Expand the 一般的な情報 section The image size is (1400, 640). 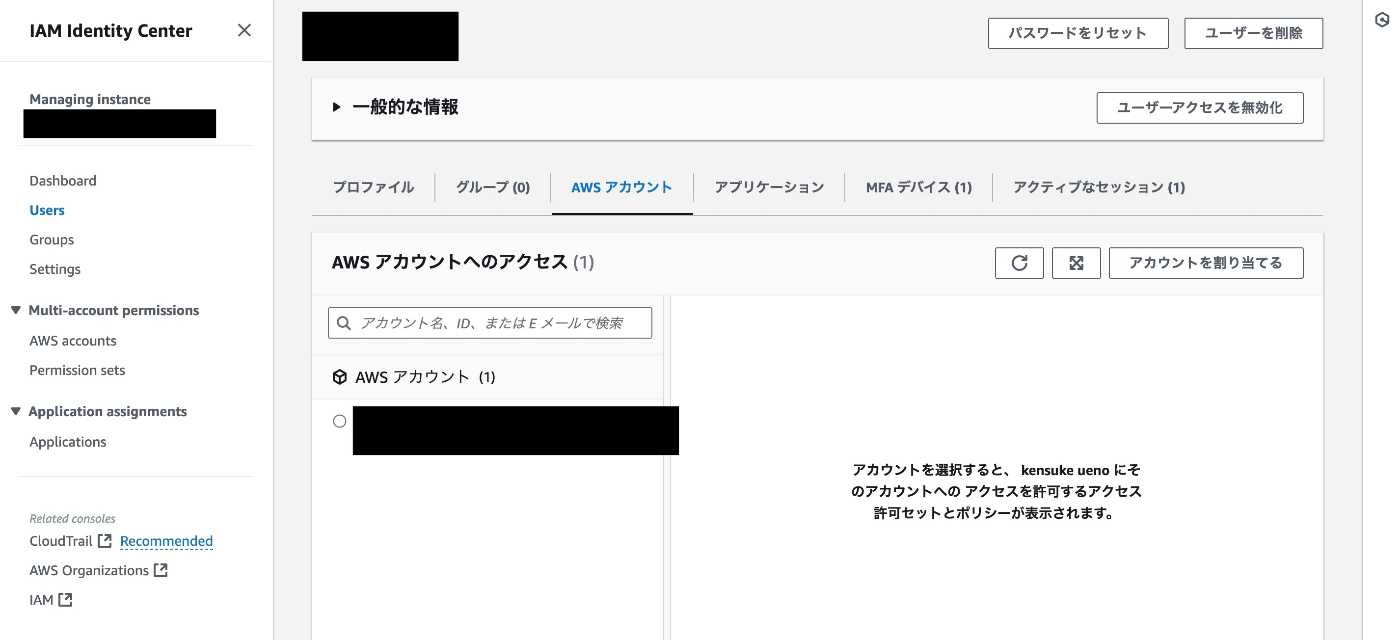337,107
